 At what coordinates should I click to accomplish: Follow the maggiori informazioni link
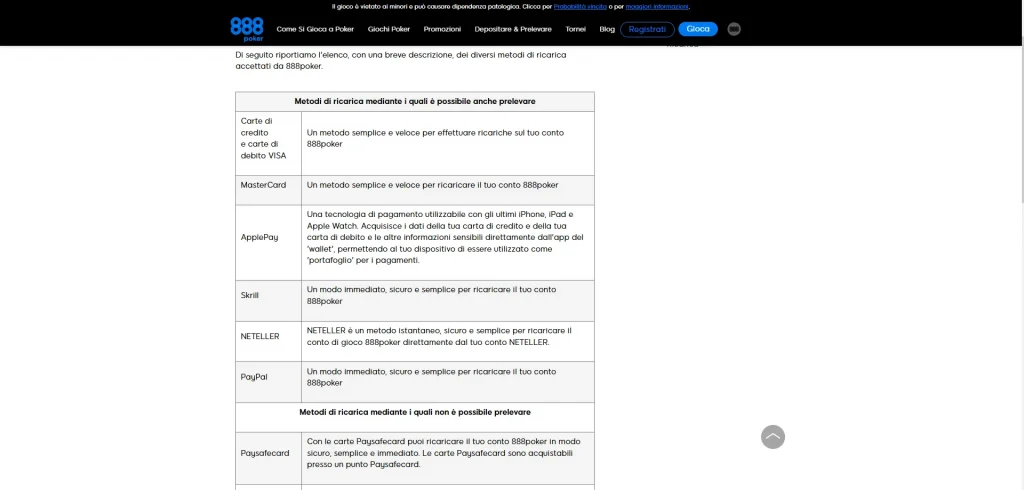tap(657, 6)
